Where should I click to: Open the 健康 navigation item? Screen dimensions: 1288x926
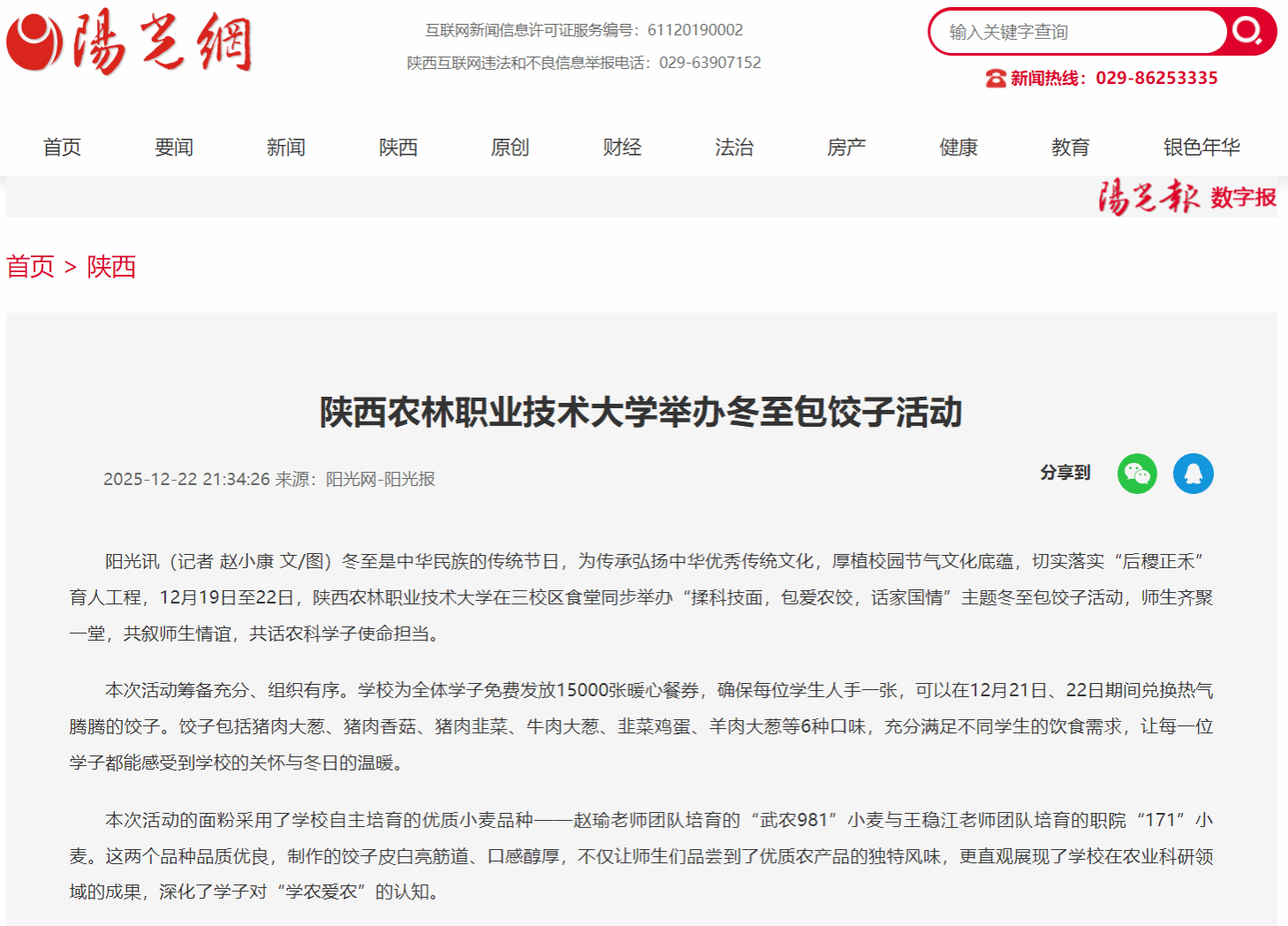click(958, 148)
